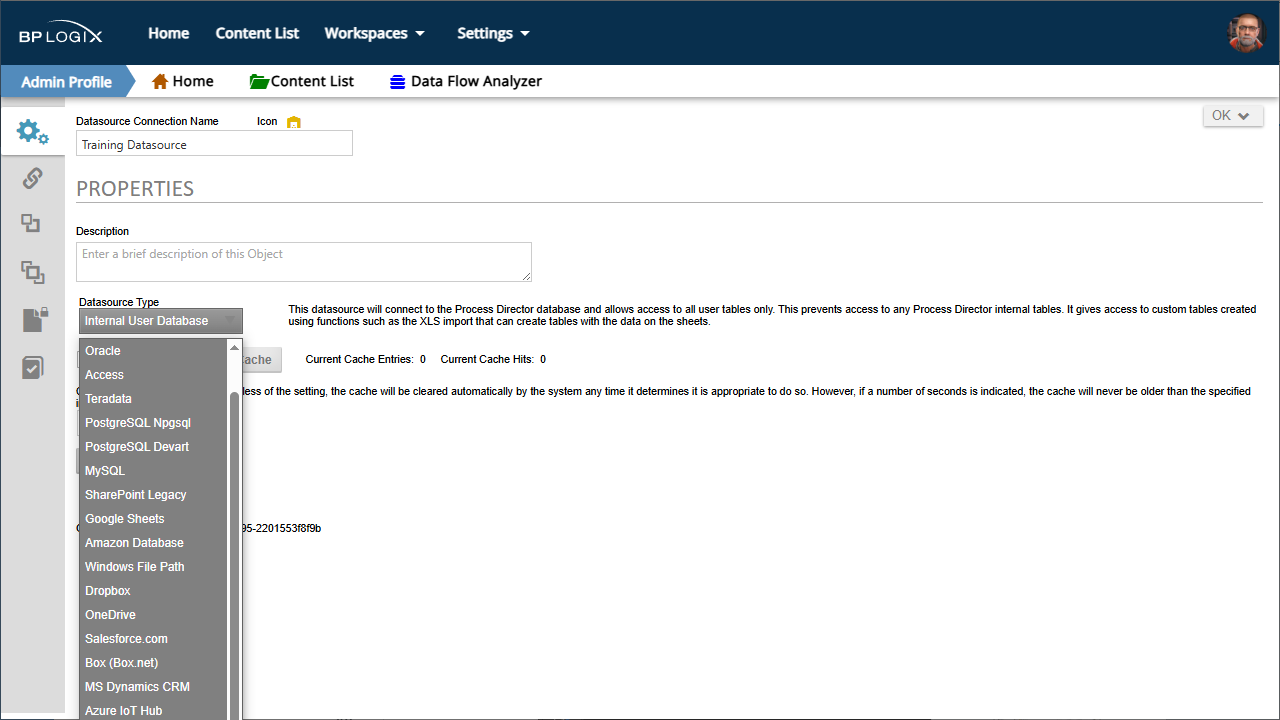Select Access datasource type
This screenshot has width=1280, height=720.
154,375
